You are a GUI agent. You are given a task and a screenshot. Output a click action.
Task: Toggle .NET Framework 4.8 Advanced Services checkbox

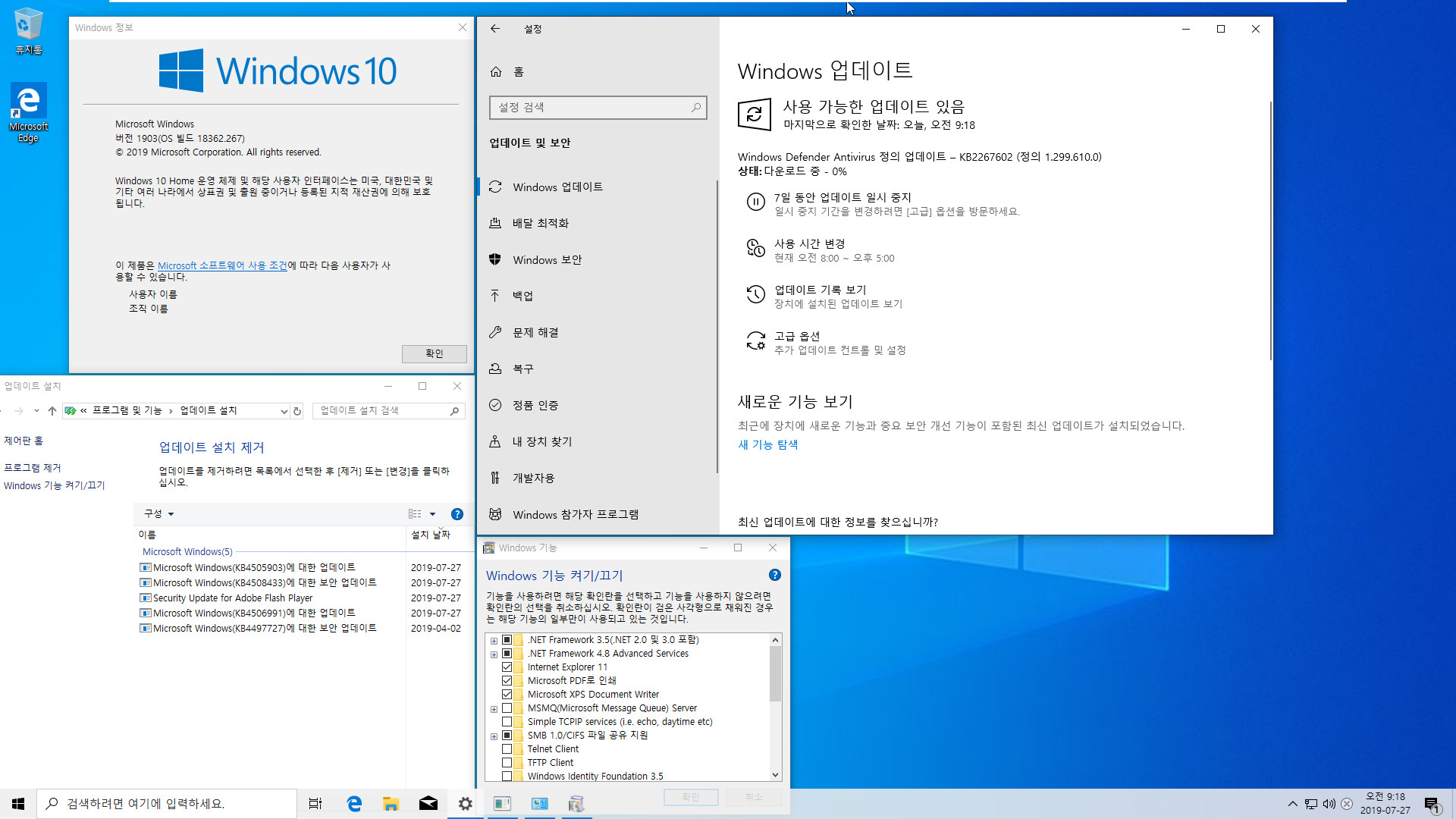pos(507,654)
